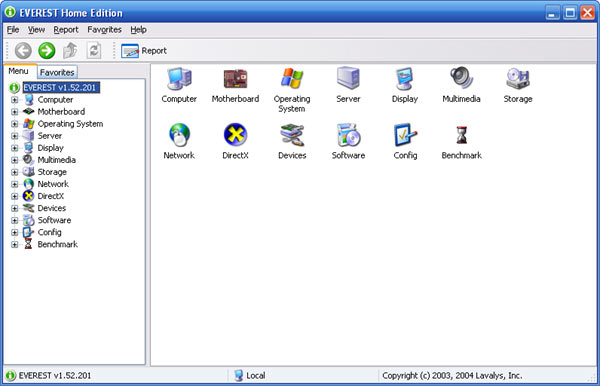This screenshot has width=600, height=386.
Task: Open the Report menu
Action: tap(66, 30)
